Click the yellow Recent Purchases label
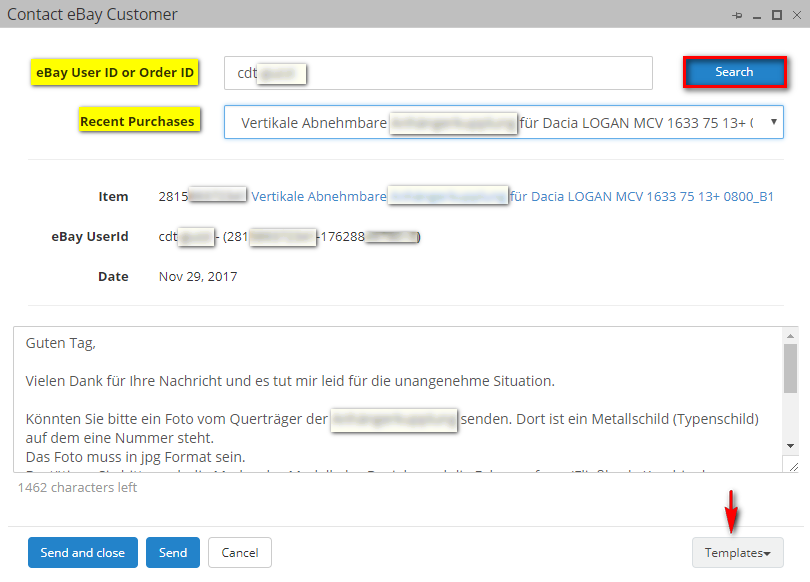The height and width of the screenshot is (582, 810). pos(137,121)
